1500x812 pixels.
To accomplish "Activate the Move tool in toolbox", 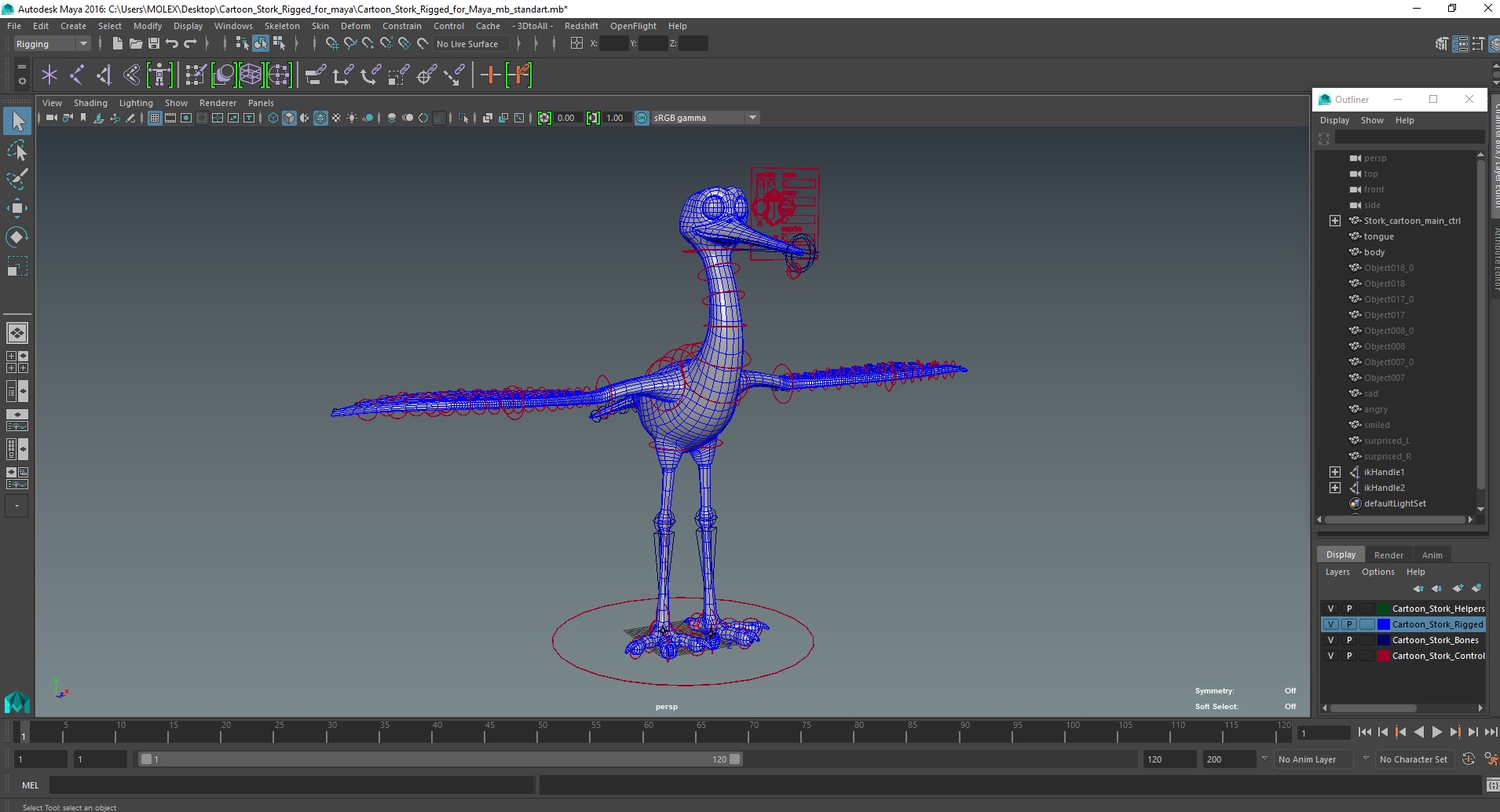I will coord(17,208).
